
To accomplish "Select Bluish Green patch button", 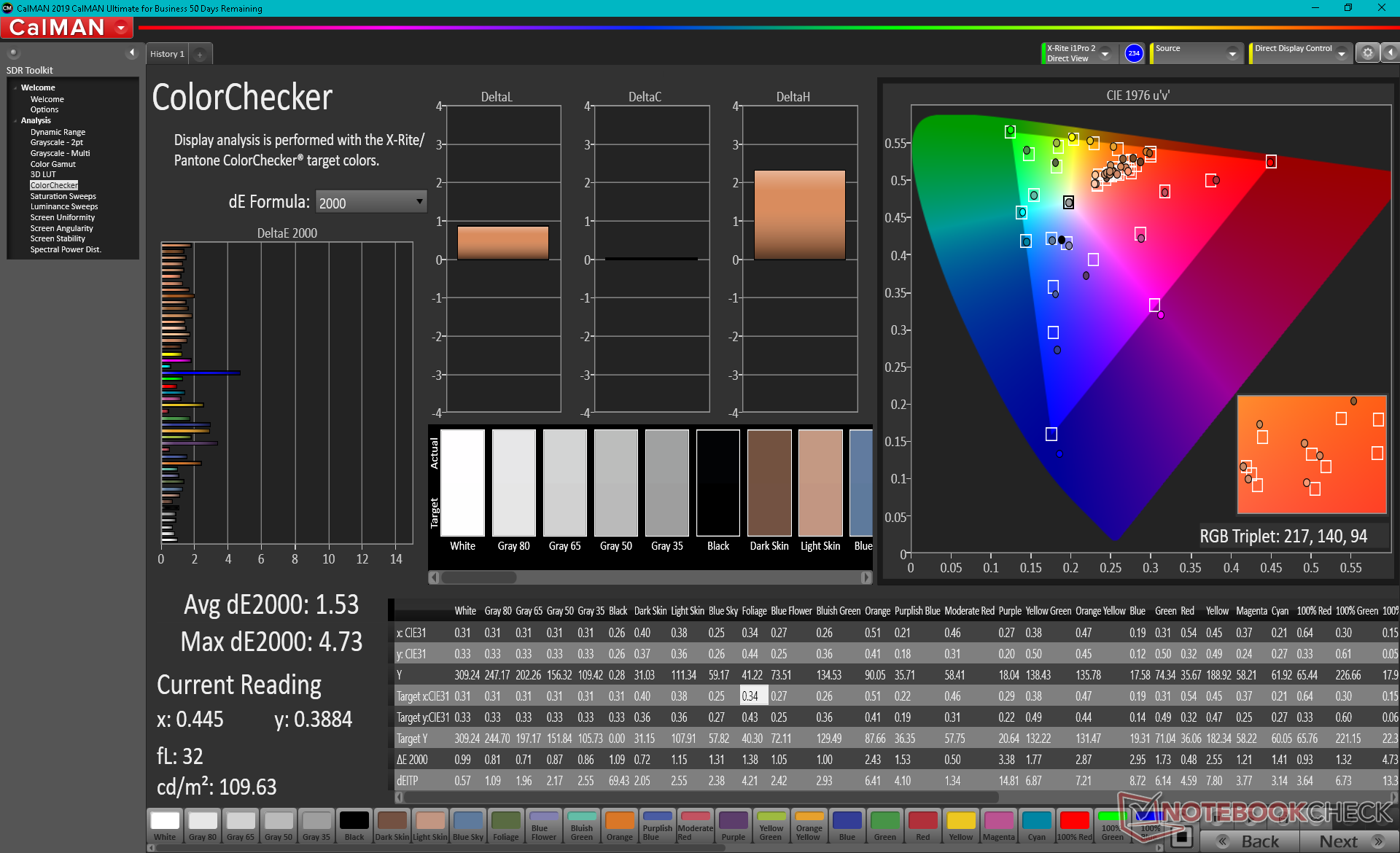I will pyautogui.click(x=582, y=826).
